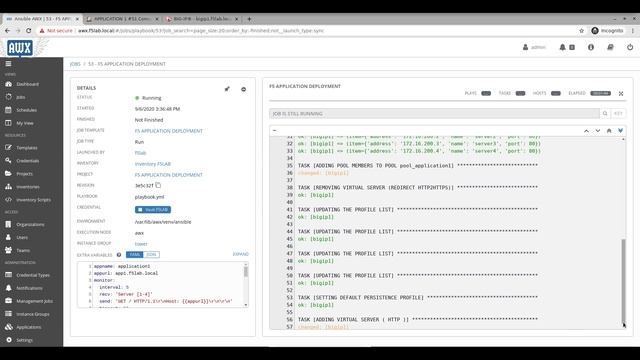Click the Settings gear icon in sidebar
This screenshot has width=640, height=360.
9,340
